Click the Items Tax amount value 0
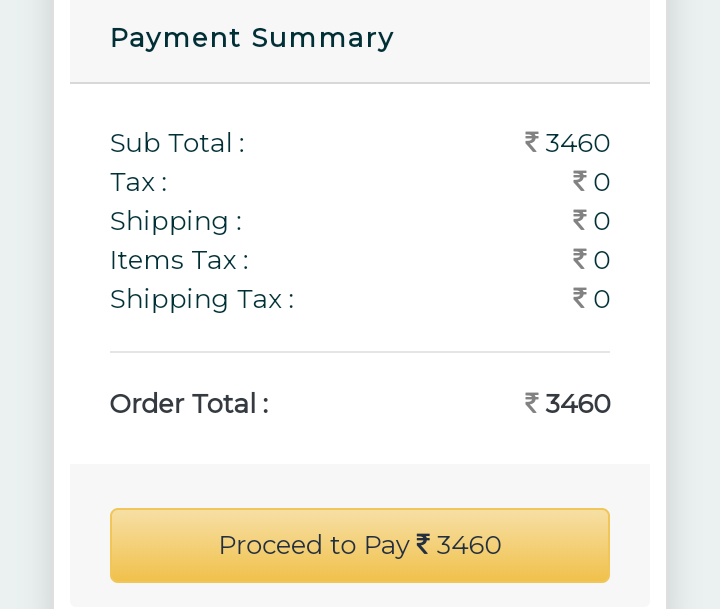This screenshot has width=720, height=609. point(602,260)
